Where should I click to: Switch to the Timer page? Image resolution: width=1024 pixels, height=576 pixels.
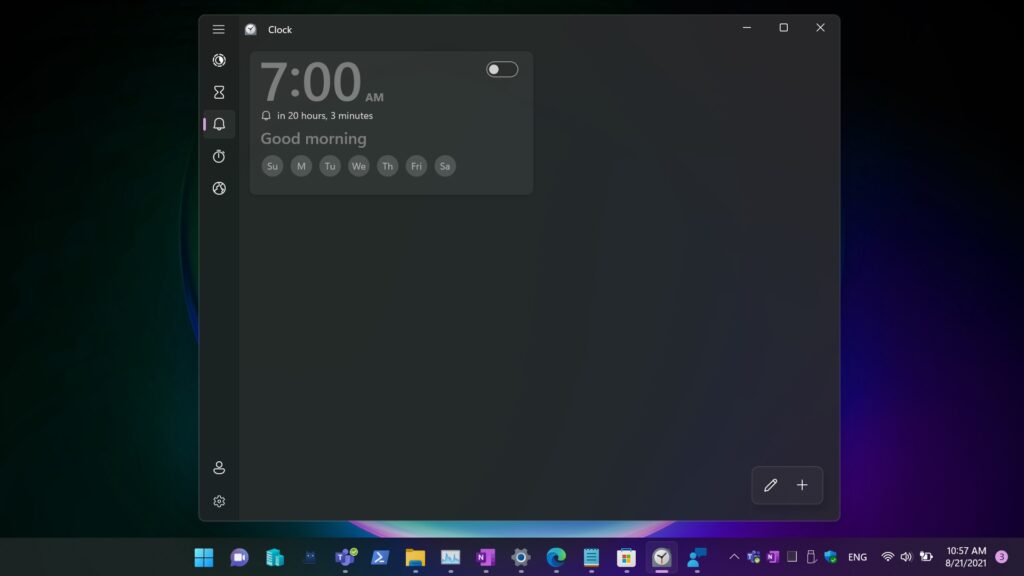click(x=219, y=93)
